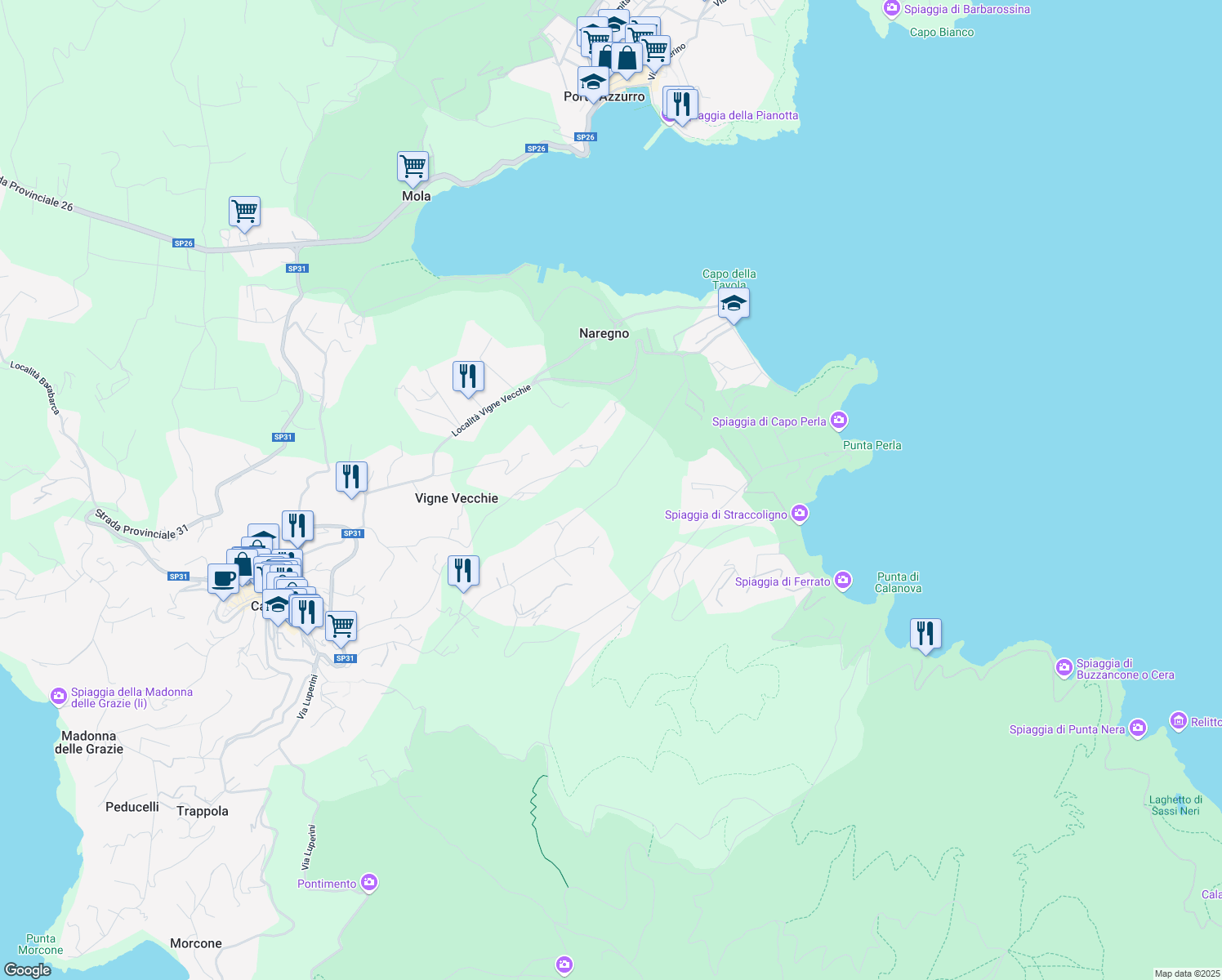1222x980 pixels.
Task: Select Spiaggia di Ferrato camera icon
Action: click(843, 581)
